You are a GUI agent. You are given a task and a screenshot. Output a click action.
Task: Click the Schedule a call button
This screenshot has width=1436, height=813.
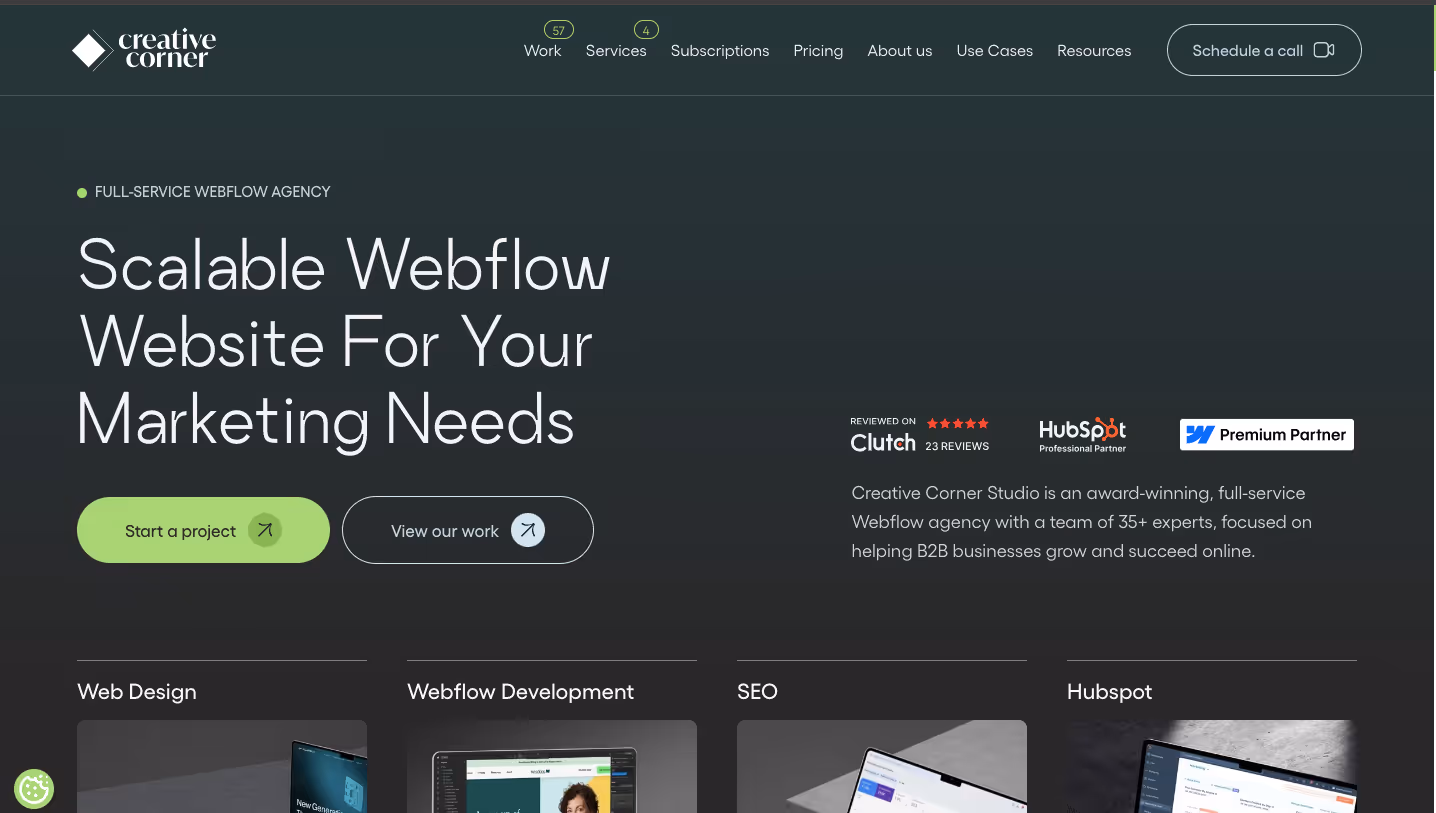click(x=1264, y=50)
